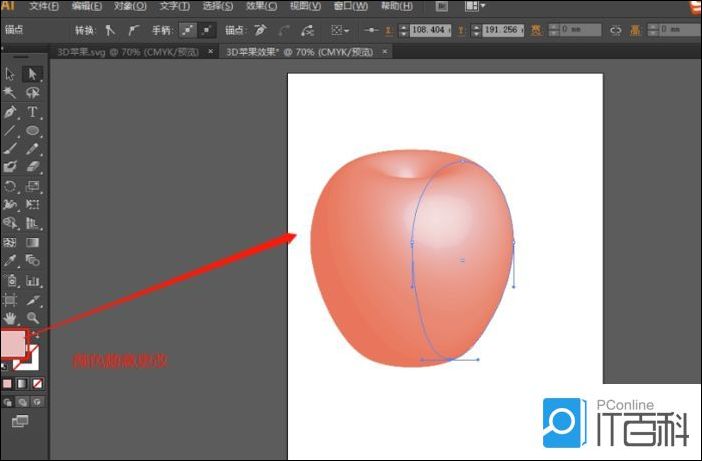
Task: Select the Direct Selection tool
Action: pos(32,74)
